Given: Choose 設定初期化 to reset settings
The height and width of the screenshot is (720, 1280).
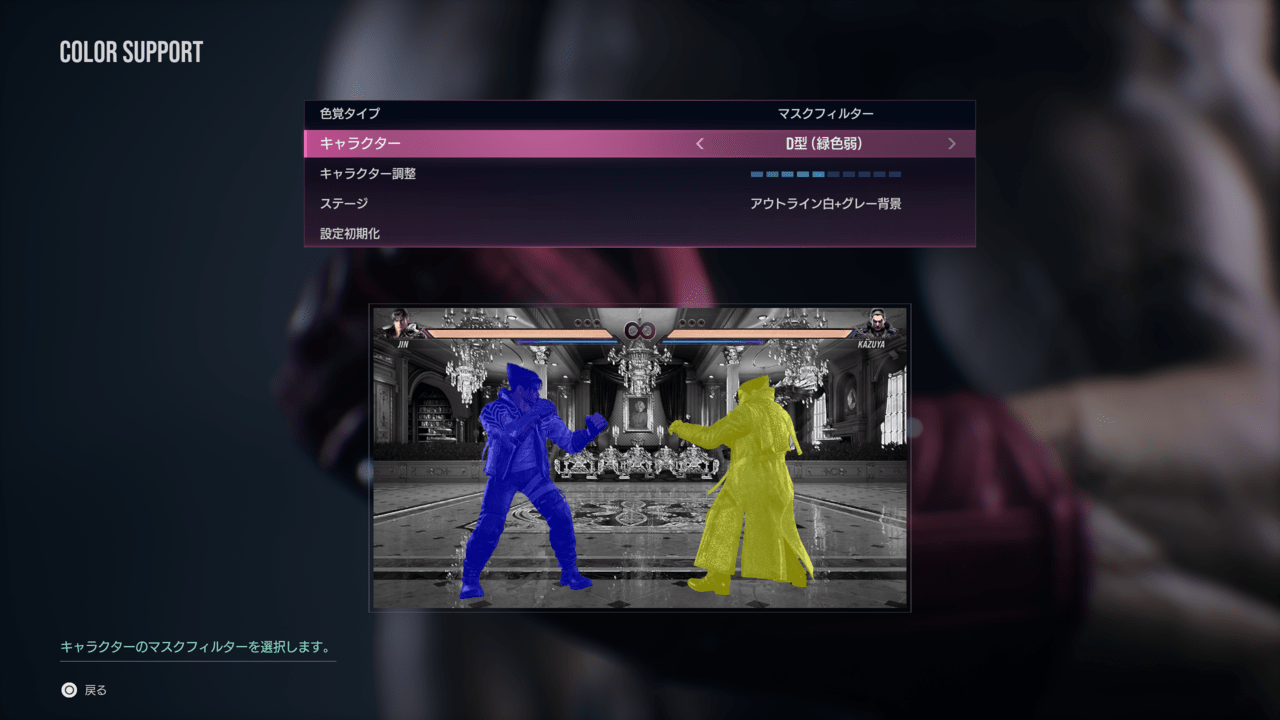Looking at the screenshot, I should click(639, 233).
